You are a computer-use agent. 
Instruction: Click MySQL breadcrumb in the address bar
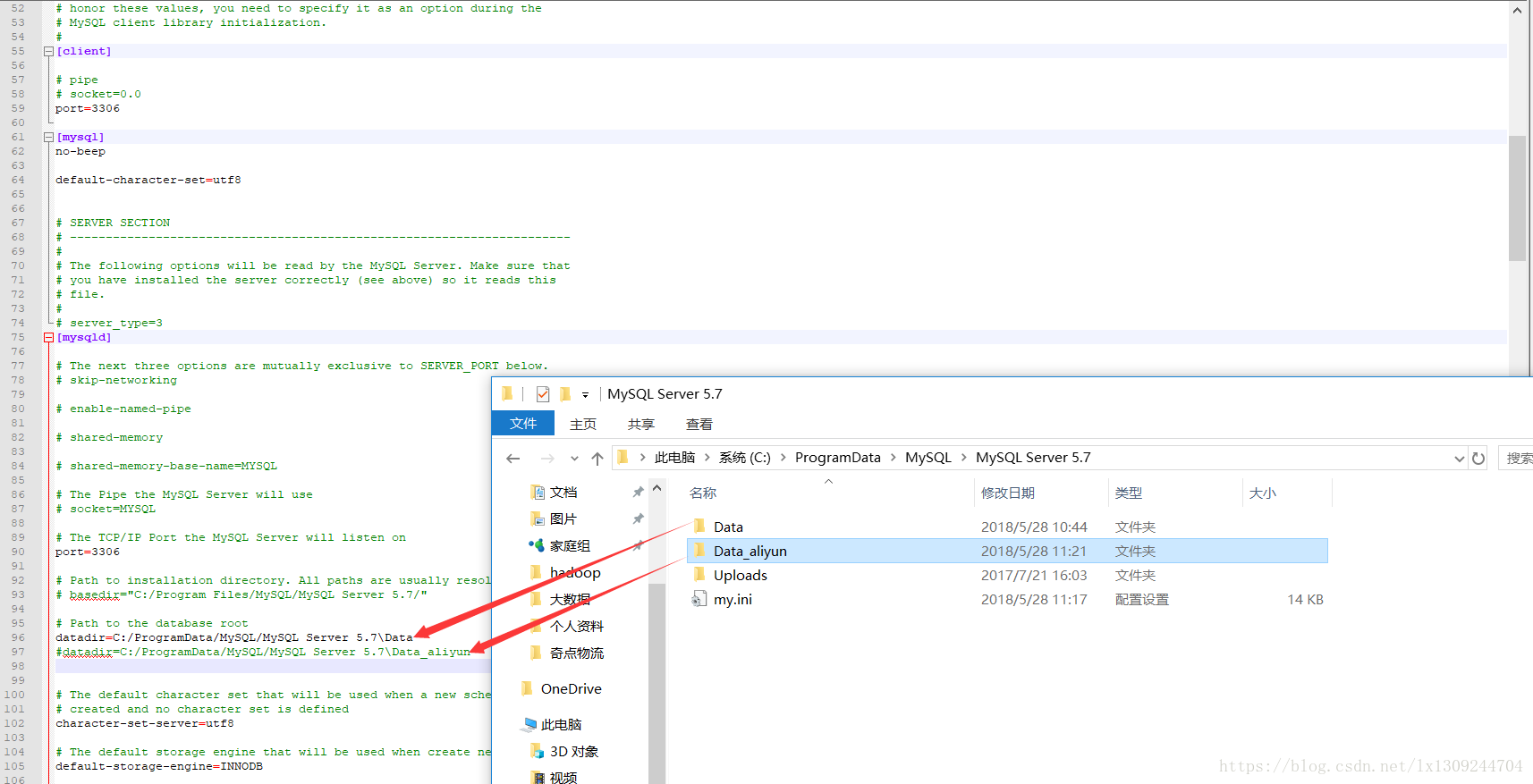tap(928, 458)
